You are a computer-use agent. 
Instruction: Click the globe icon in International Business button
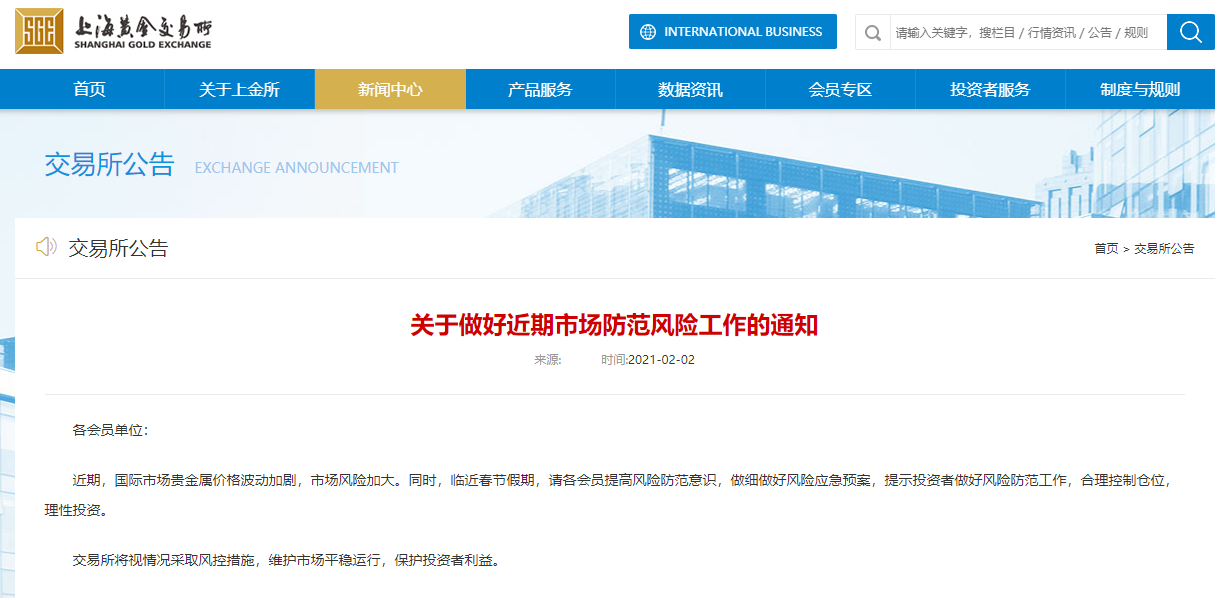click(x=647, y=32)
